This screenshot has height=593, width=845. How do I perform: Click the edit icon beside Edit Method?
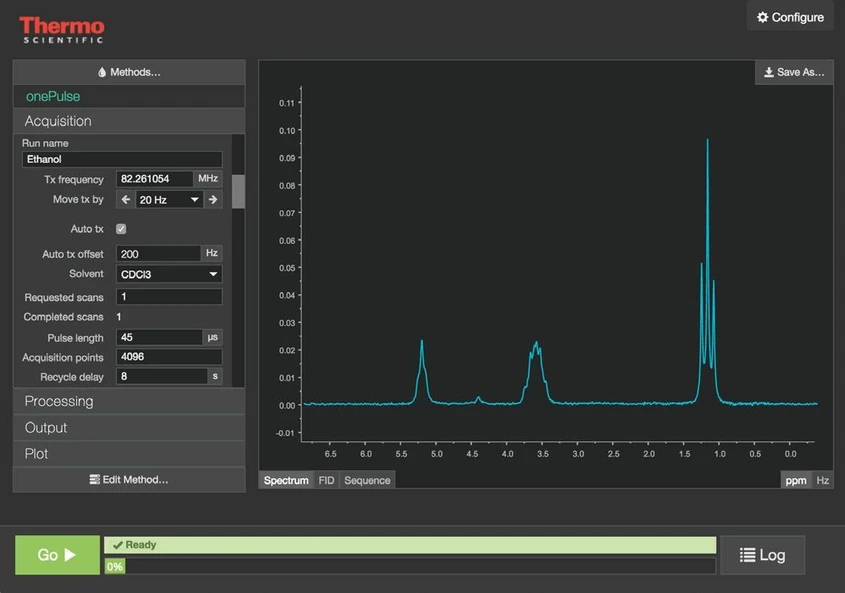click(94, 480)
